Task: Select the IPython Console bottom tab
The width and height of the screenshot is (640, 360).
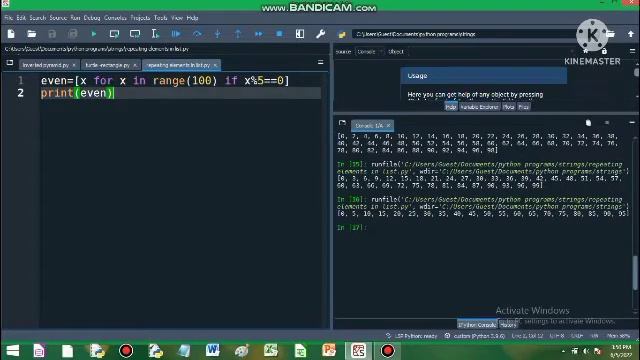Action: pyautogui.click(x=476, y=325)
